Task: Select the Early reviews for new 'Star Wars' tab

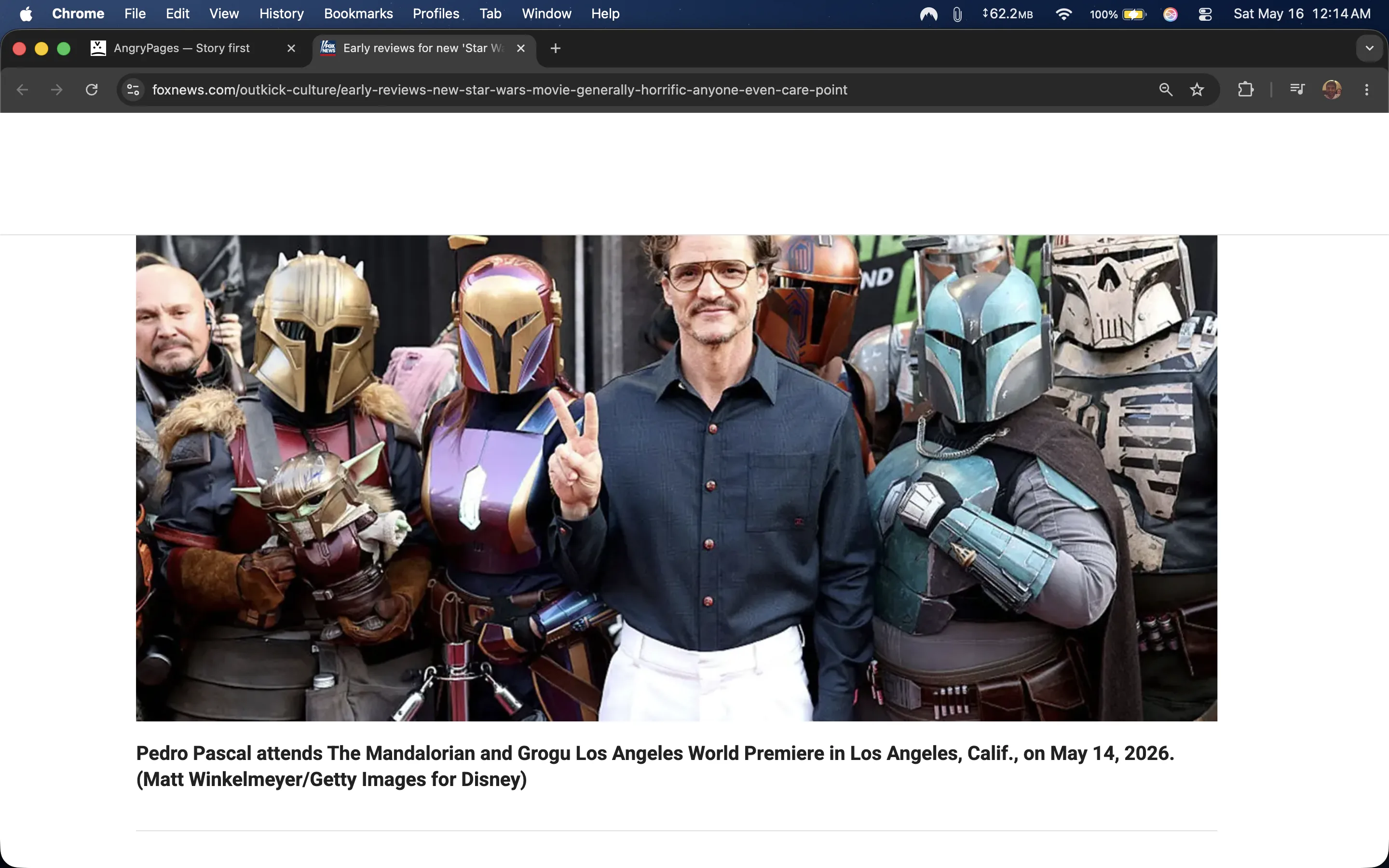Action: point(425,48)
